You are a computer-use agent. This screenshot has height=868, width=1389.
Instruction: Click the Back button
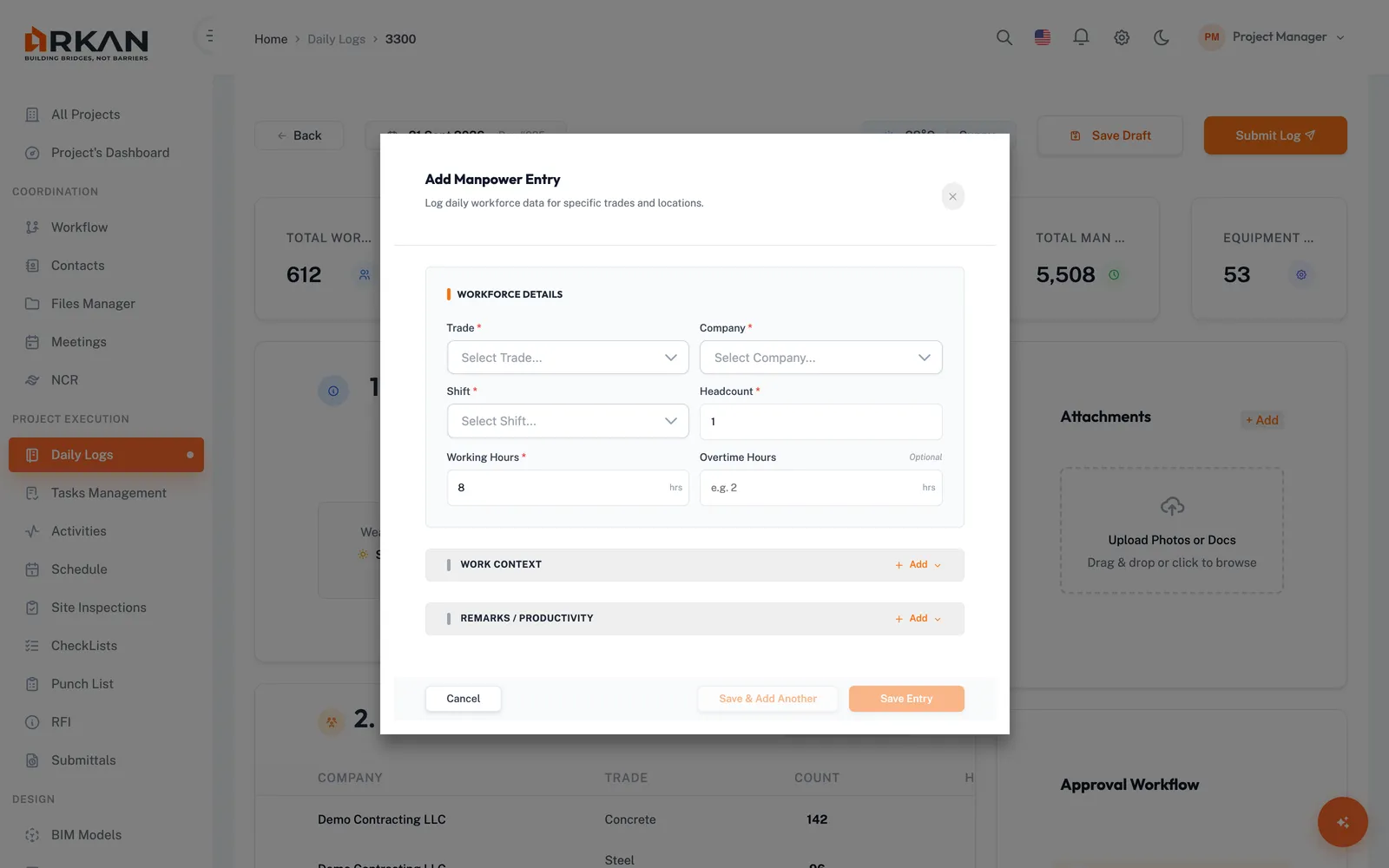(300, 135)
